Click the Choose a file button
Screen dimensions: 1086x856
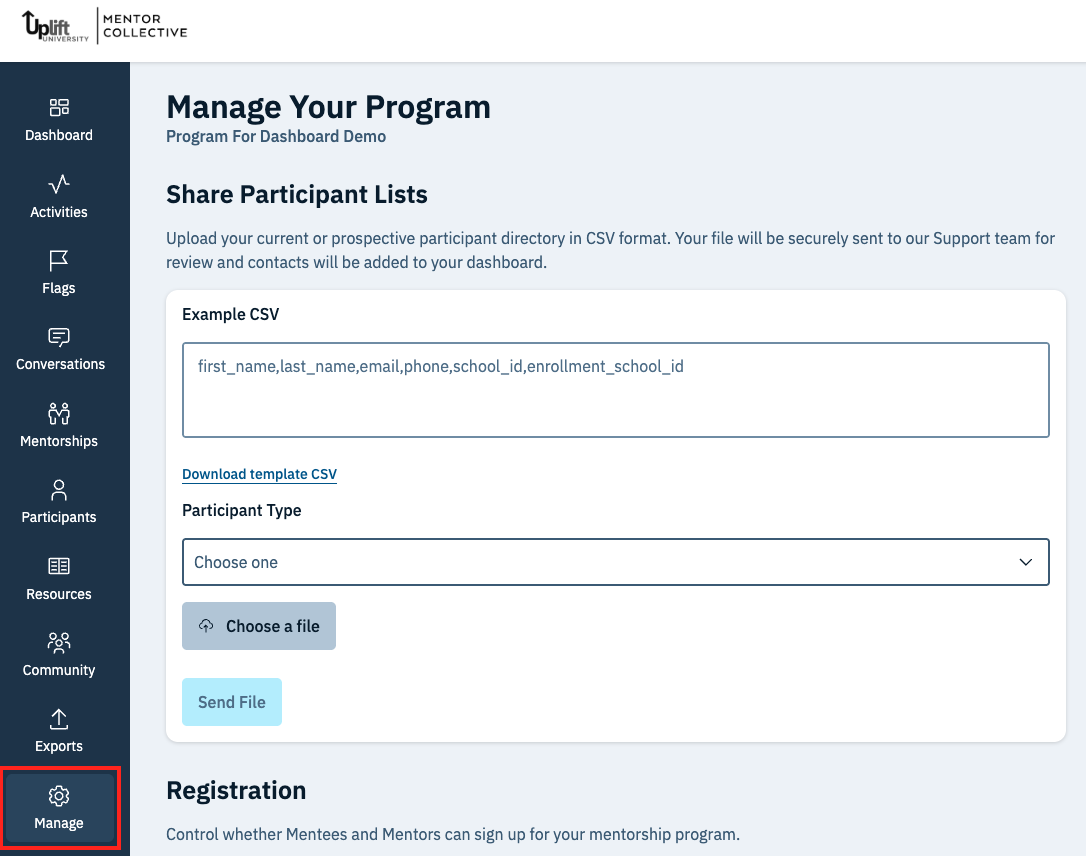(x=259, y=626)
